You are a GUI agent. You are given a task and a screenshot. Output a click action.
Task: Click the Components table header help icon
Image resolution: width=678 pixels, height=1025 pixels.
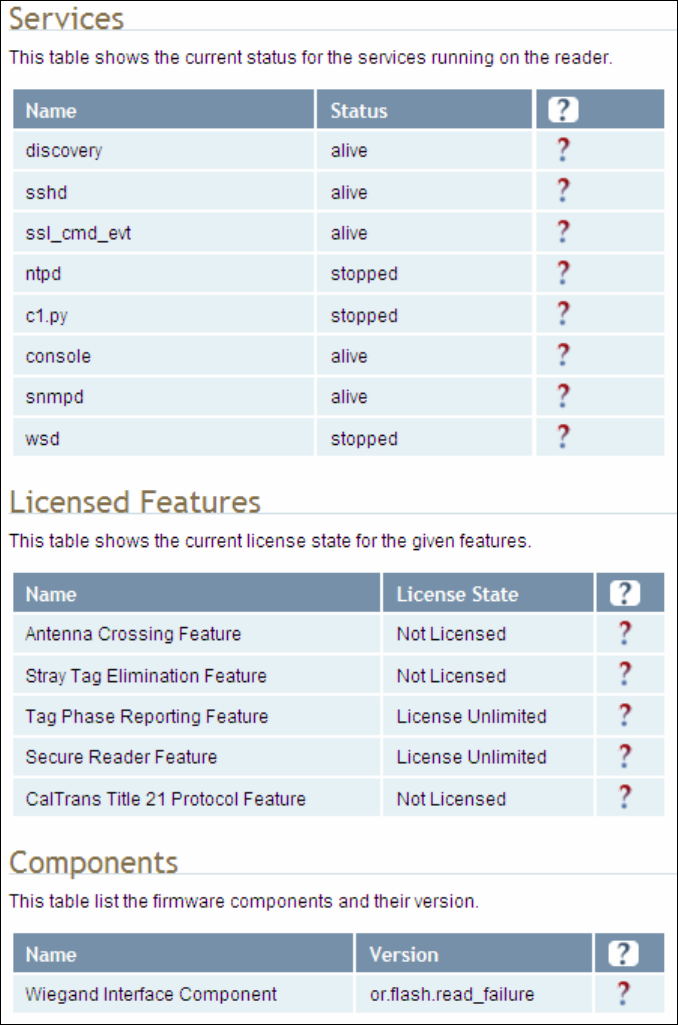(623, 954)
